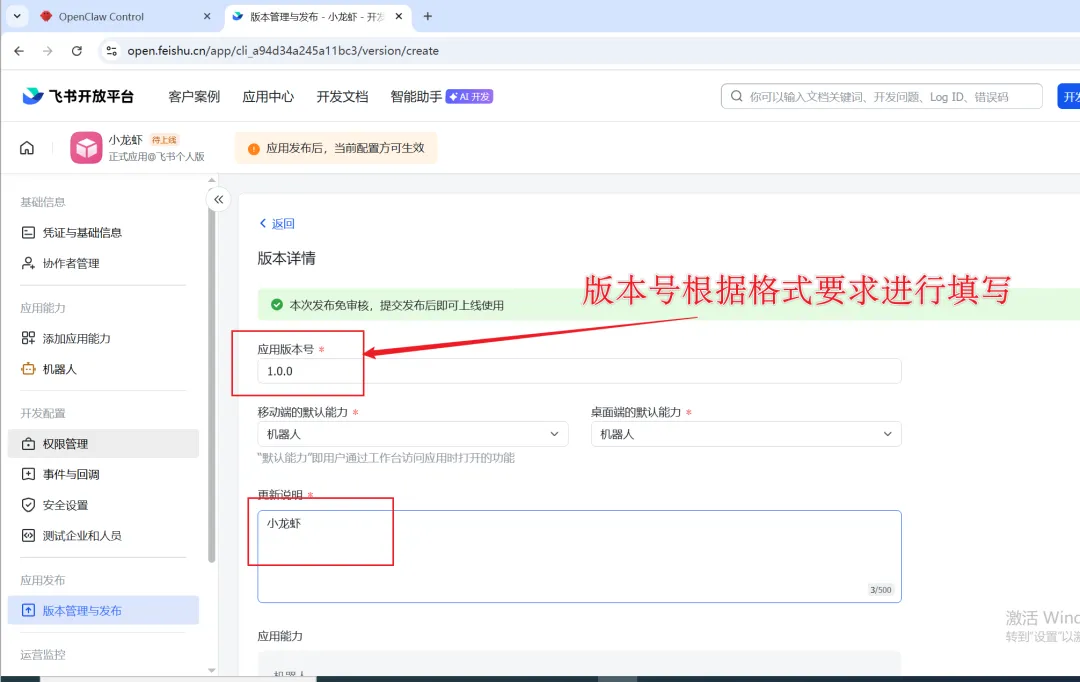Open 协作者管理 sidebar item

[103, 263]
